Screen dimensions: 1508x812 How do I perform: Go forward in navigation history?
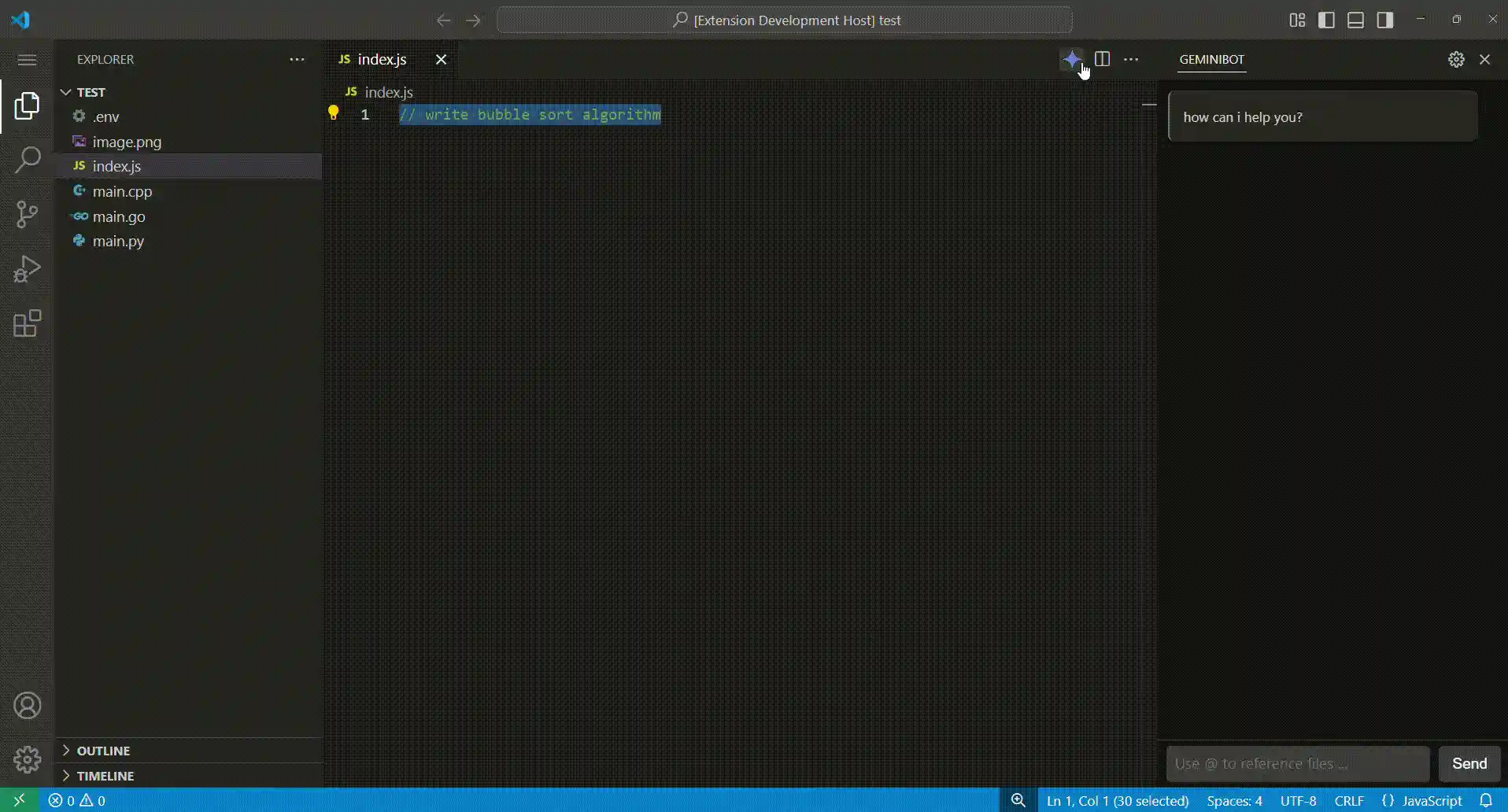click(x=473, y=20)
